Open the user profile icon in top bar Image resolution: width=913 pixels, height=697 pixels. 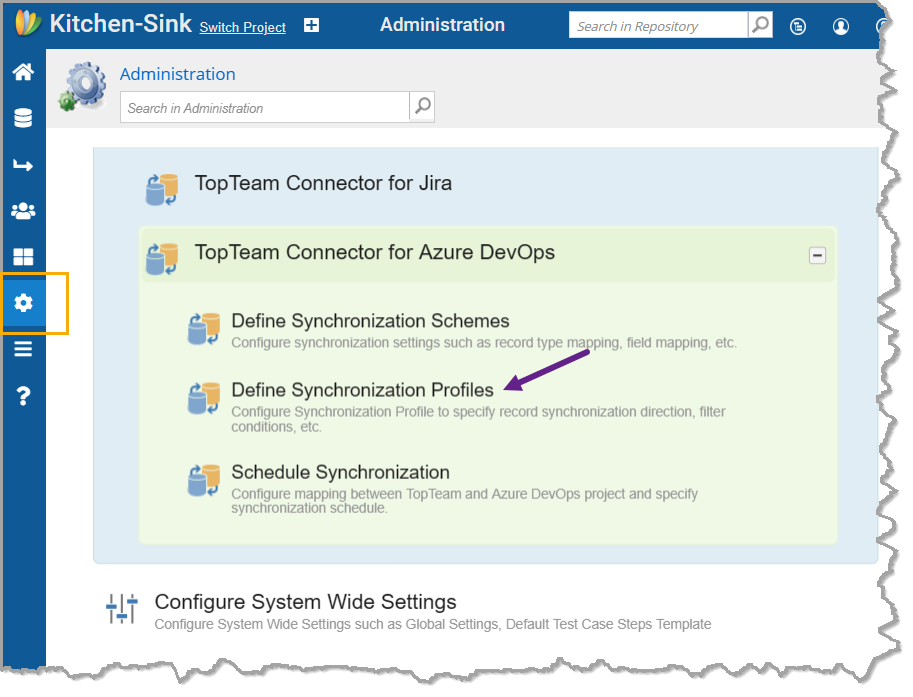pyautogui.click(x=841, y=26)
